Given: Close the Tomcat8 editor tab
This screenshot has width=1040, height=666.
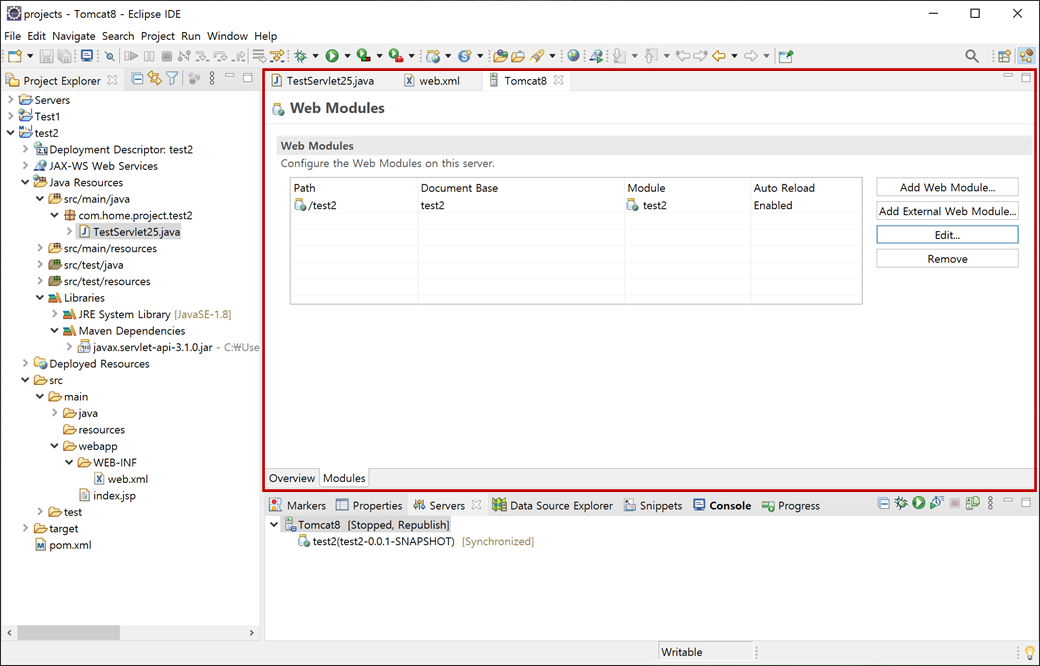Looking at the screenshot, I should click(558, 80).
